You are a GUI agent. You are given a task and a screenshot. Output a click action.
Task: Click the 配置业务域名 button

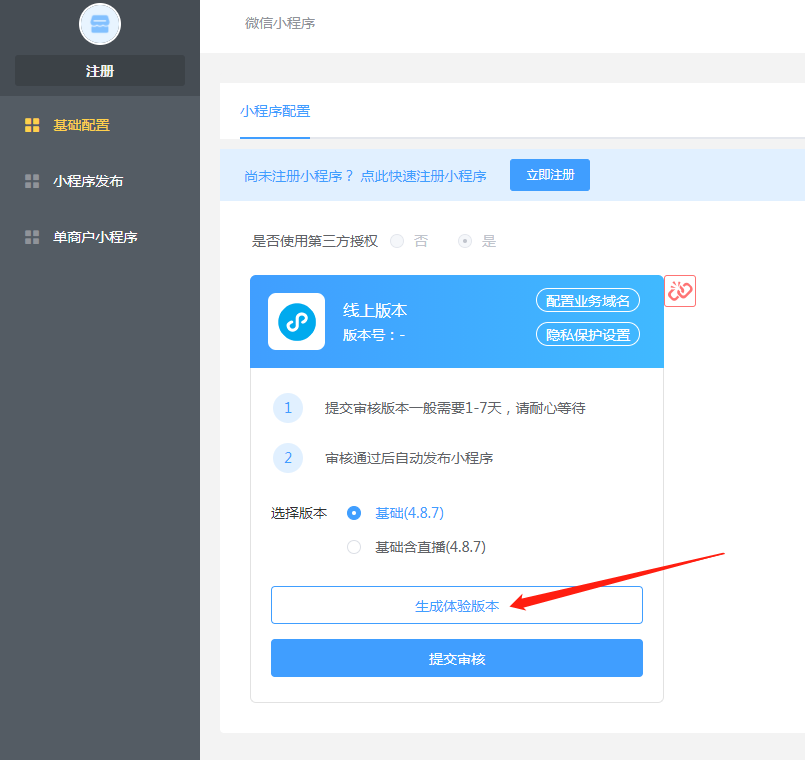(588, 300)
